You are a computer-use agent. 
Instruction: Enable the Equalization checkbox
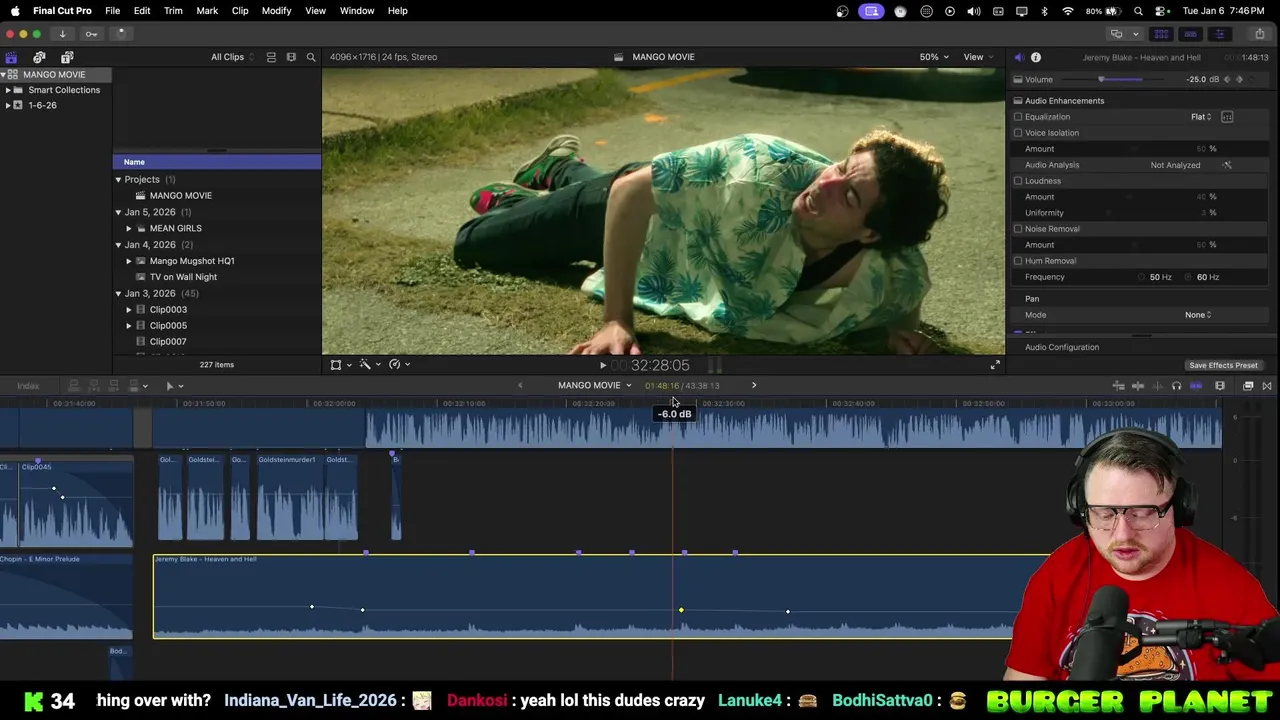coord(1018,117)
